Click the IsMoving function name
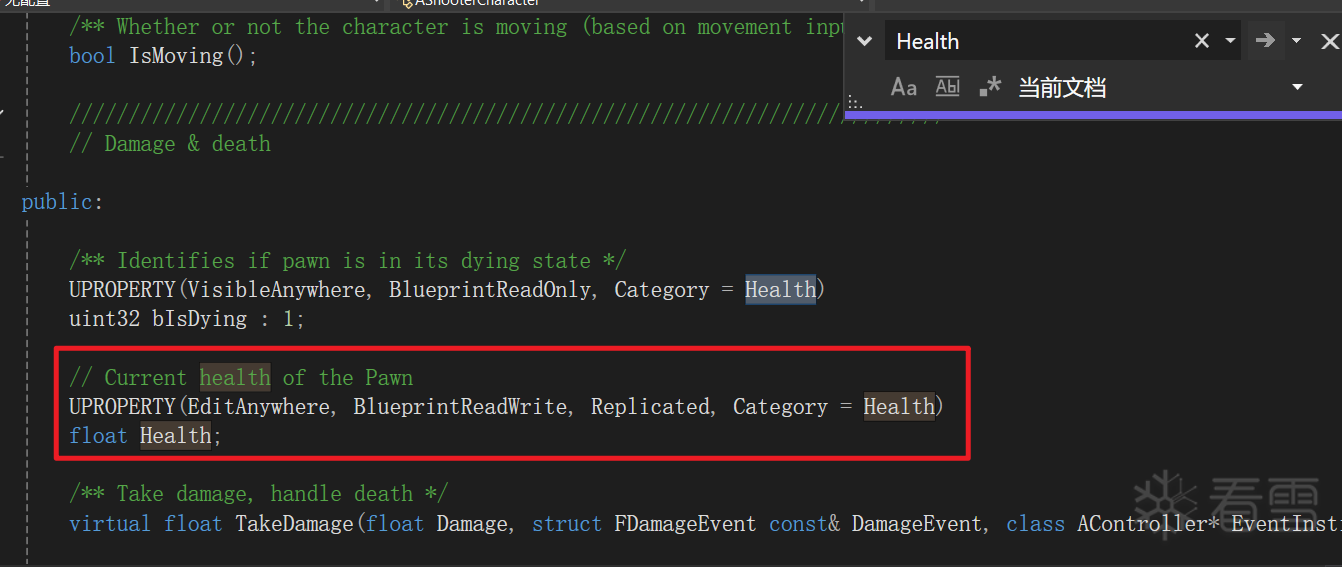Image resolution: width=1342 pixels, height=567 pixels. (177, 56)
